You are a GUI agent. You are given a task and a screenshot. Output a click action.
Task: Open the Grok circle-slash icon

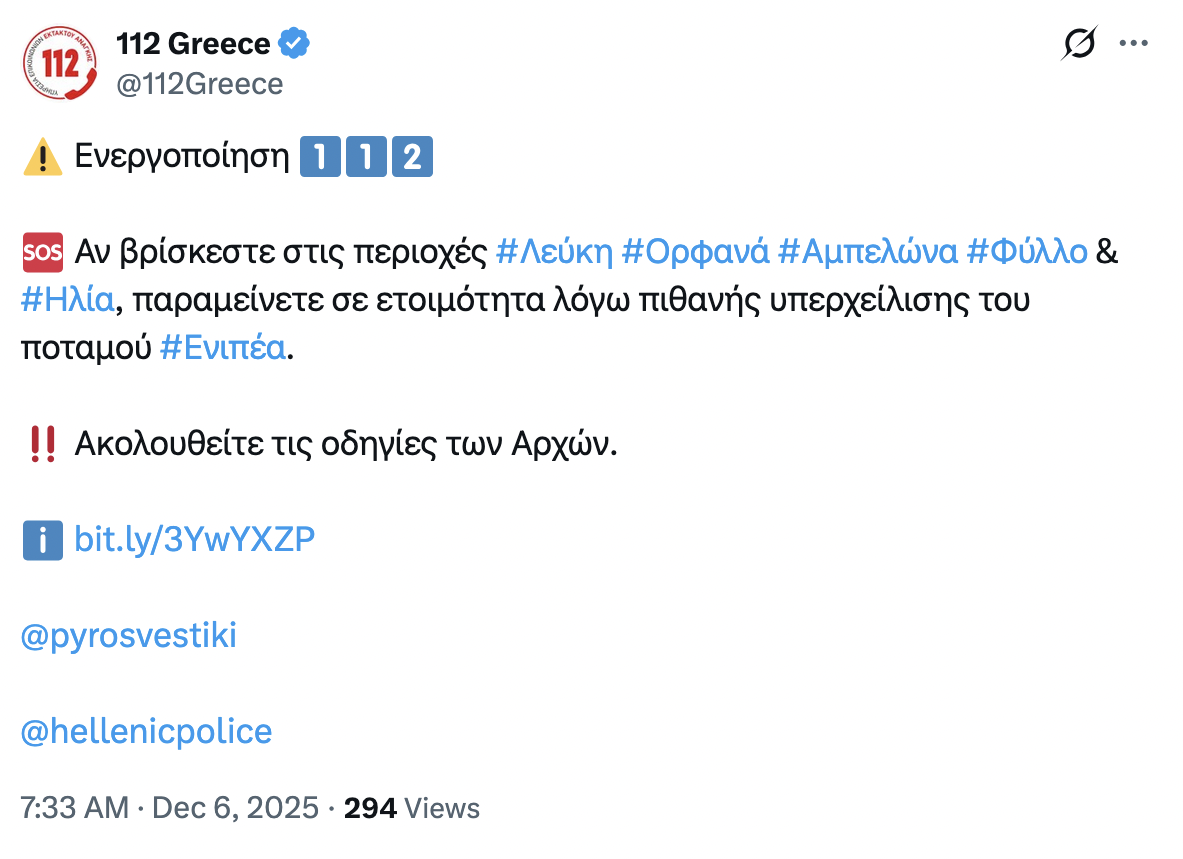pyautogui.click(x=1080, y=44)
